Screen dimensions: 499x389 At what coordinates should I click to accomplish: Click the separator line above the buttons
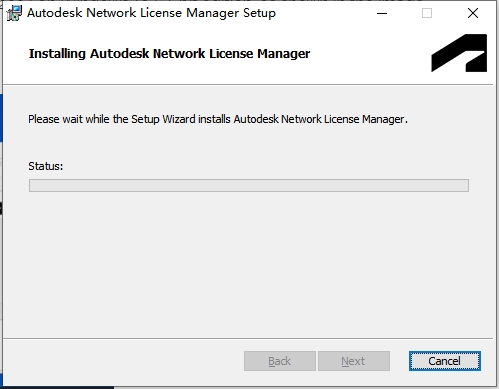pyautogui.click(x=248, y=339)
